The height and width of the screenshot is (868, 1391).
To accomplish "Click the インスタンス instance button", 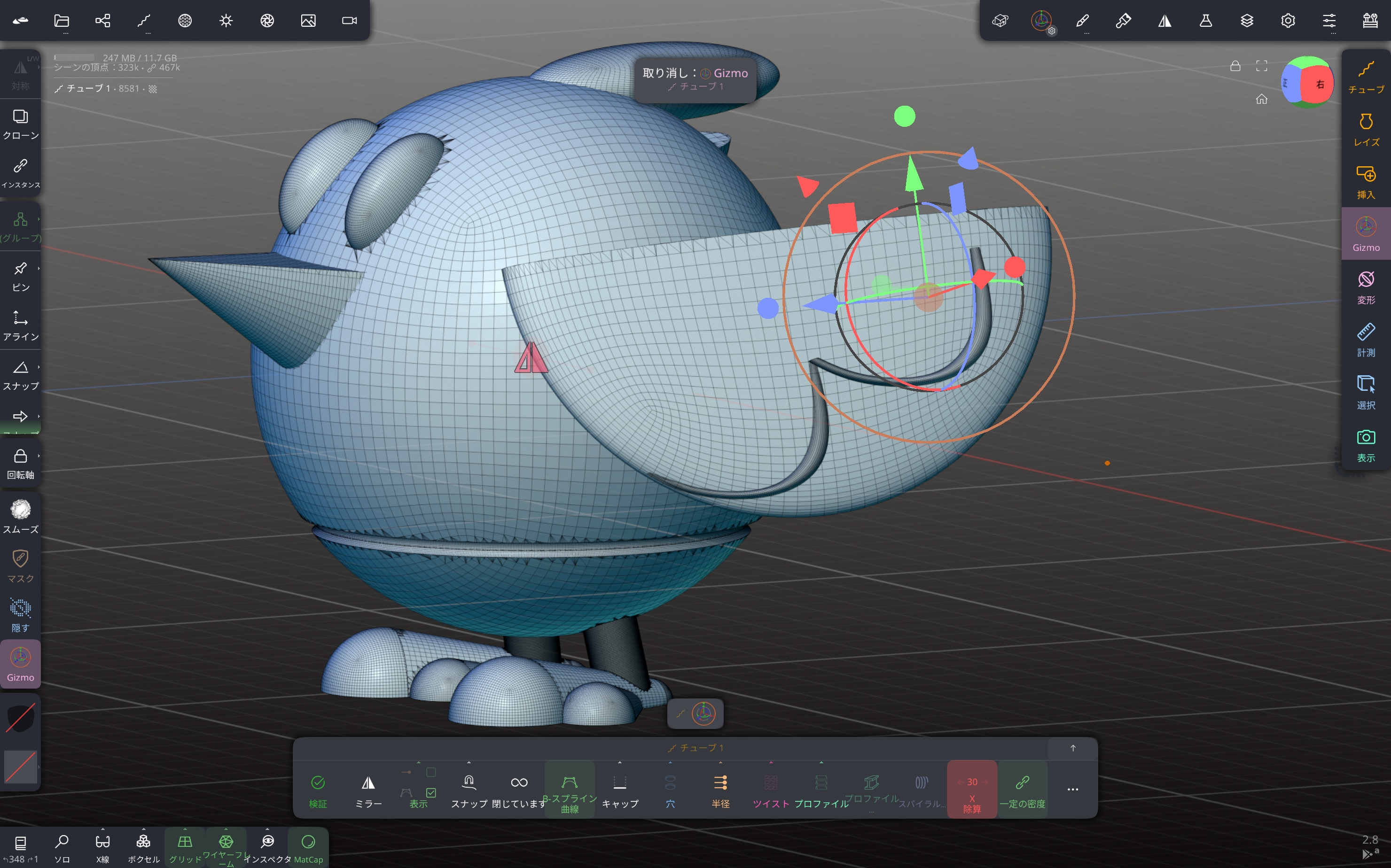I will point(21,173).
